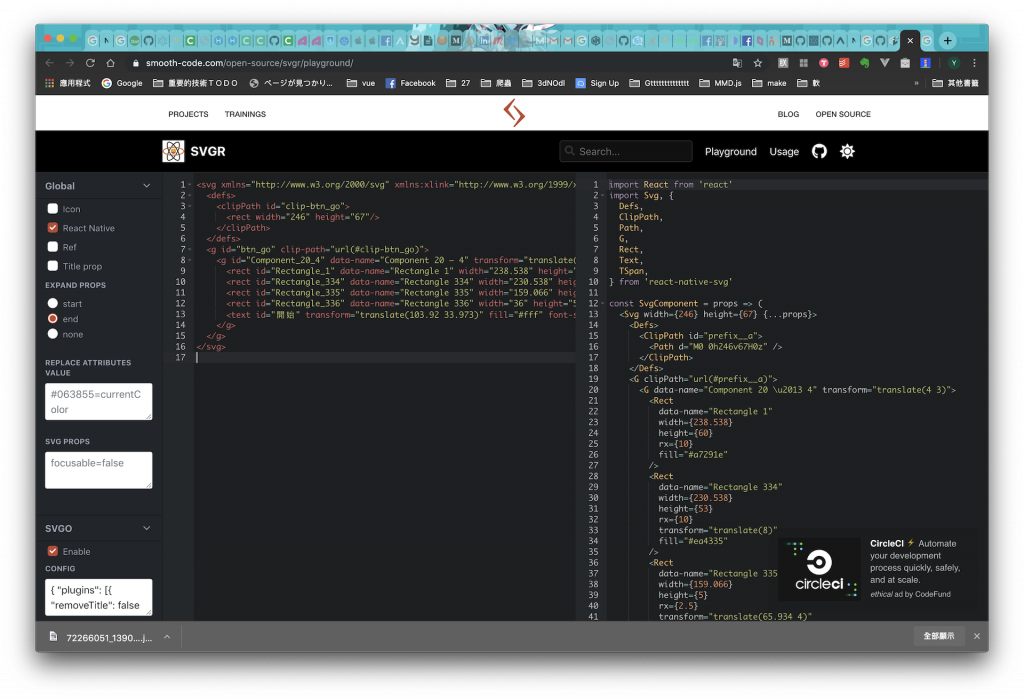Open the CircleCI ad image

(819, 570)
